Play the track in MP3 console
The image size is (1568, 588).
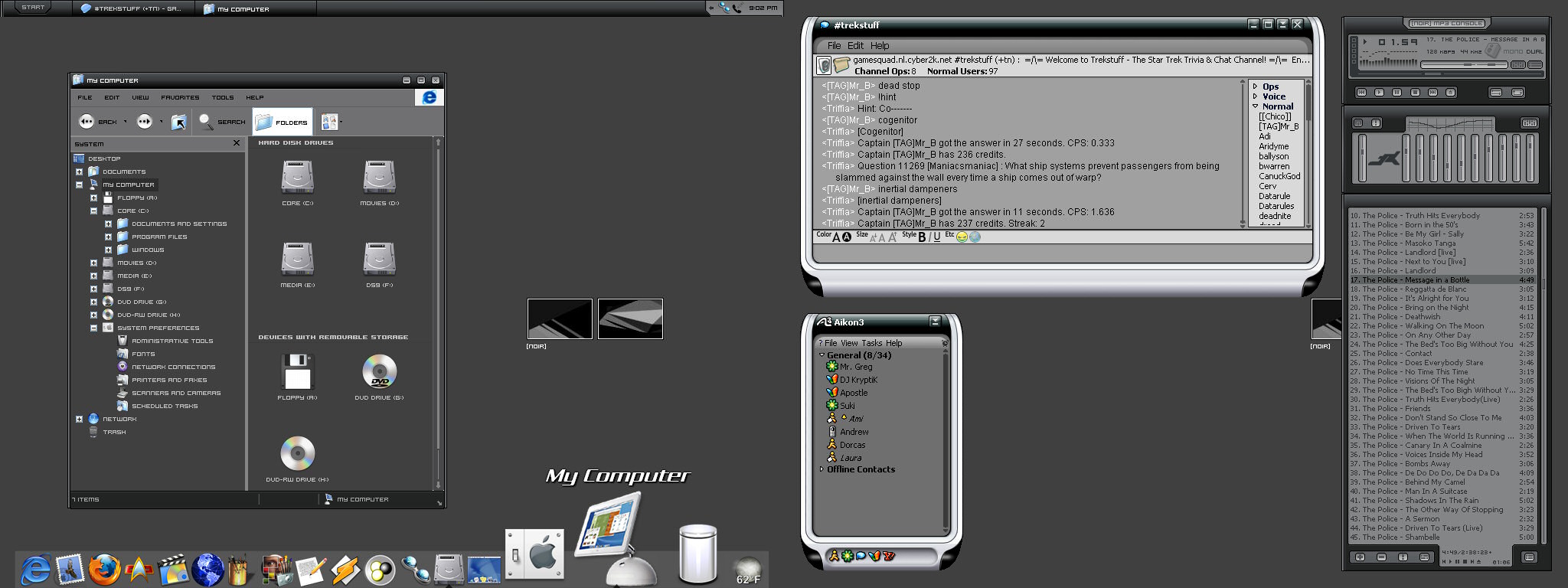[x=1379, y=93]
